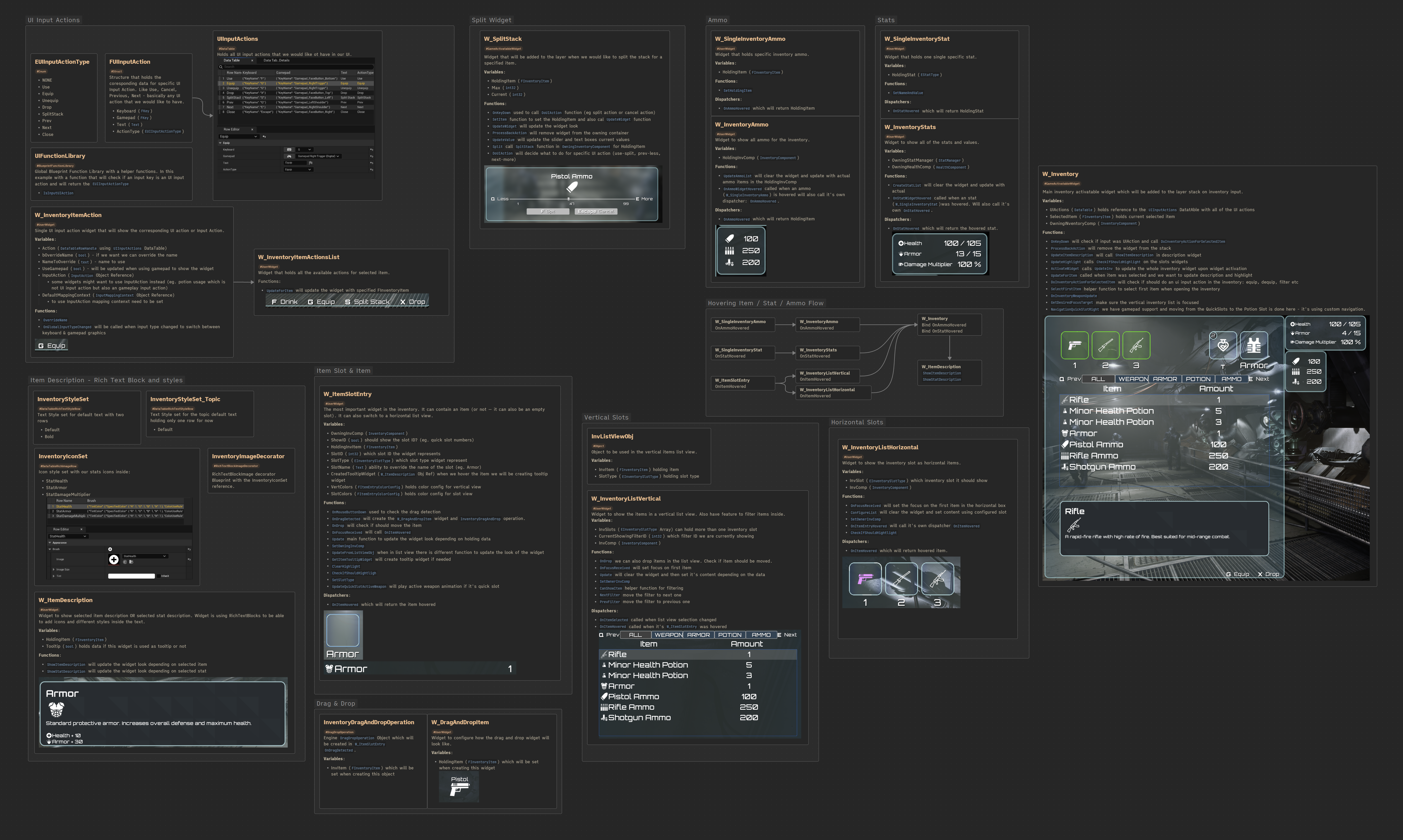Collapse the Appearance section in the Row Editor
The width and height of the screenshot is (1403, 840).
50,543
